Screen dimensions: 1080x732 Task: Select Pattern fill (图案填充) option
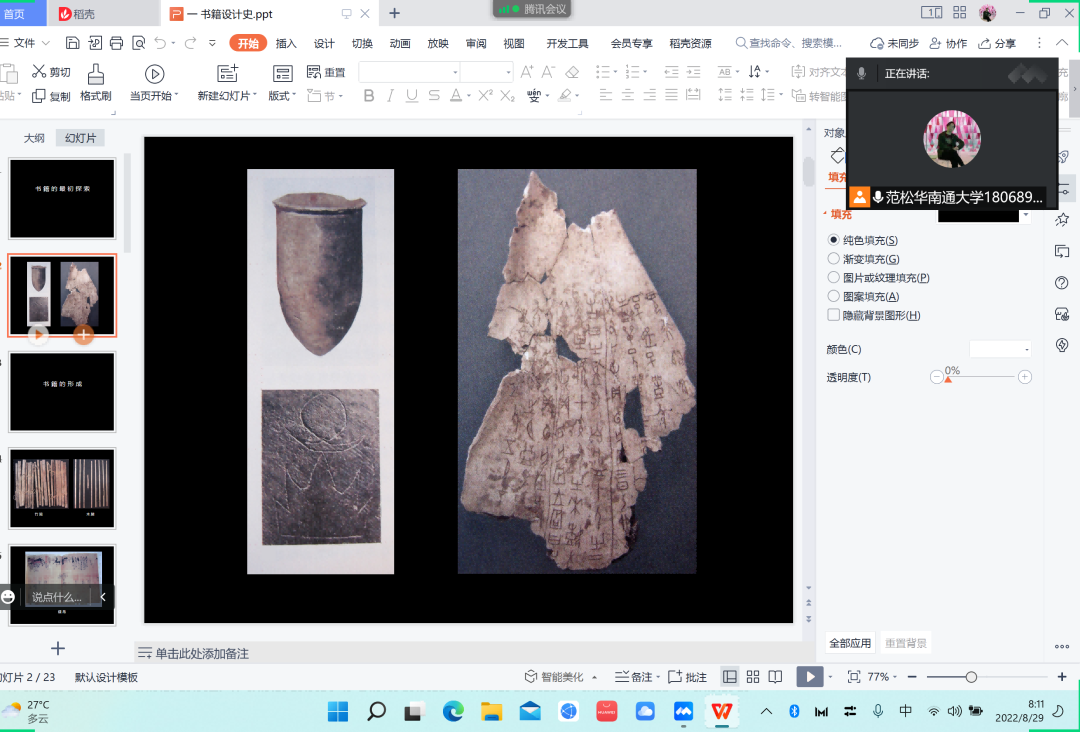833,296
